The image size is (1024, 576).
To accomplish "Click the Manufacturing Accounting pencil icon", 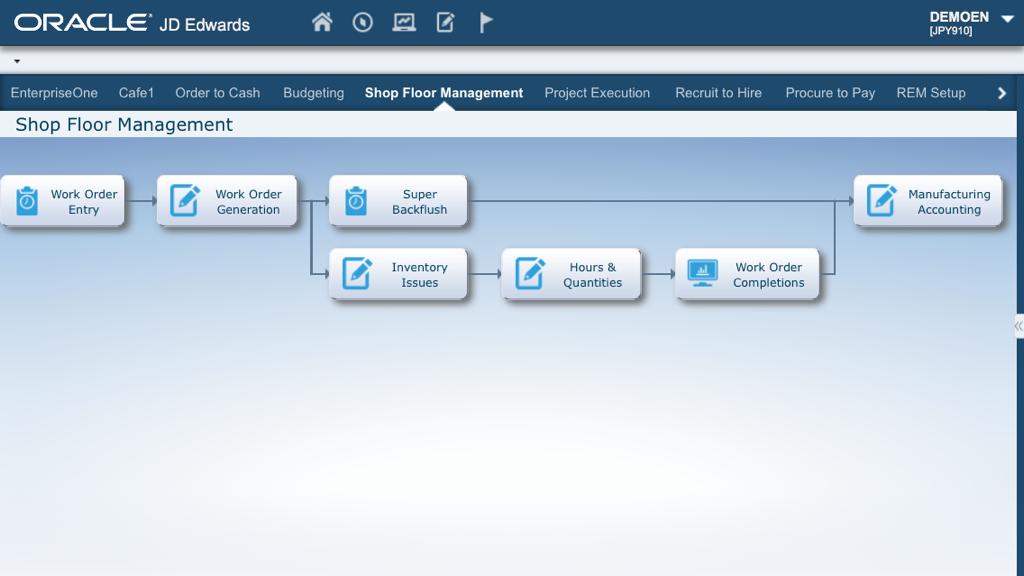I will pyautogui.click(x=882, y=200).
